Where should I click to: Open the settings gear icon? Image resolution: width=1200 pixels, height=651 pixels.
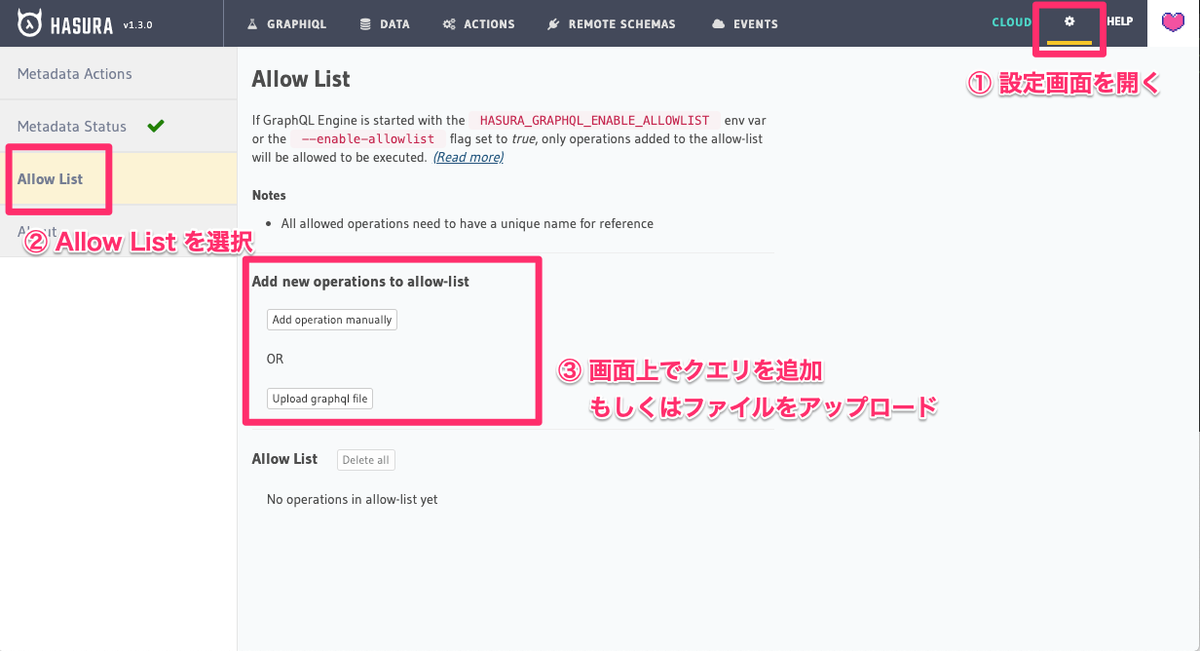tap(1069, 22)
